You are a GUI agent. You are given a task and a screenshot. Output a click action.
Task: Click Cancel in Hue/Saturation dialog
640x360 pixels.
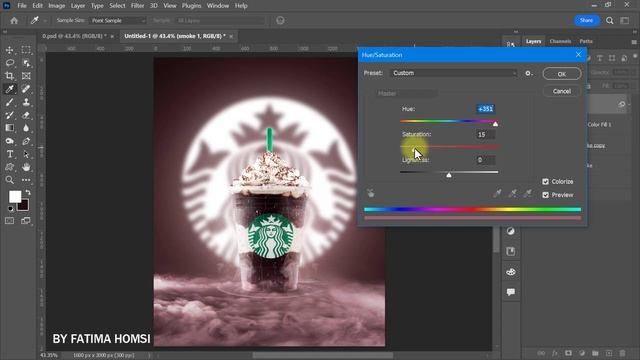pyautogui.click(x=562, y=91)
